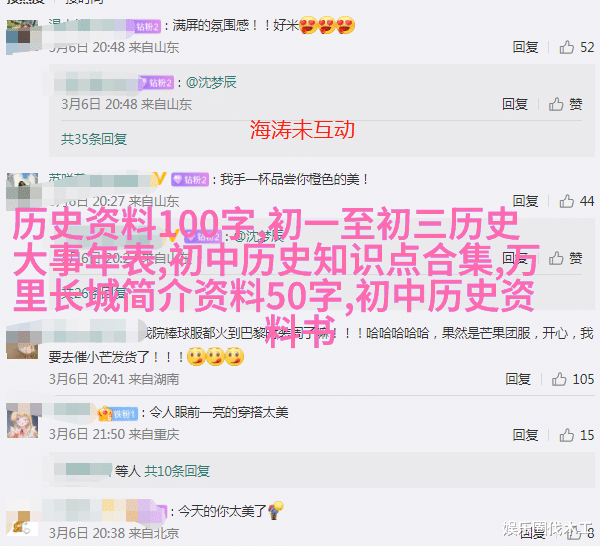Image resolution: width=600 pixels, height=546 pixels.
Task: Like the 令人眼前一亮 comment with 15 likes
Action: point(567,435)
